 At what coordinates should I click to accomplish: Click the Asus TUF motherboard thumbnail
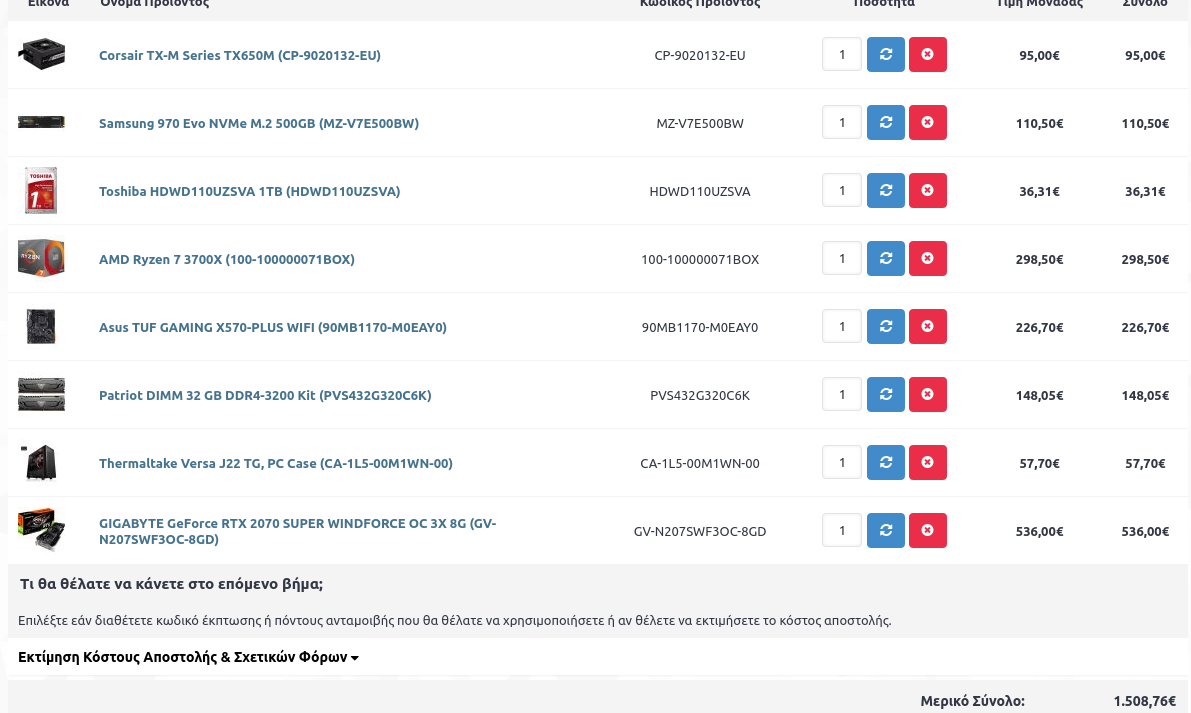pyautogui.click(x=41, y=327)
